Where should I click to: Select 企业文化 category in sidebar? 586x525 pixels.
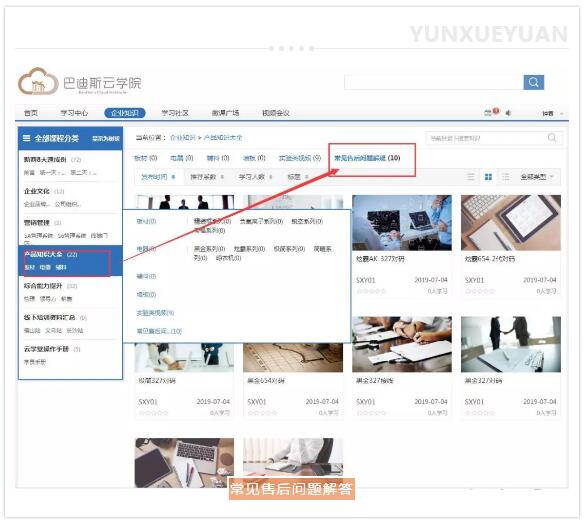pos(37,191)
